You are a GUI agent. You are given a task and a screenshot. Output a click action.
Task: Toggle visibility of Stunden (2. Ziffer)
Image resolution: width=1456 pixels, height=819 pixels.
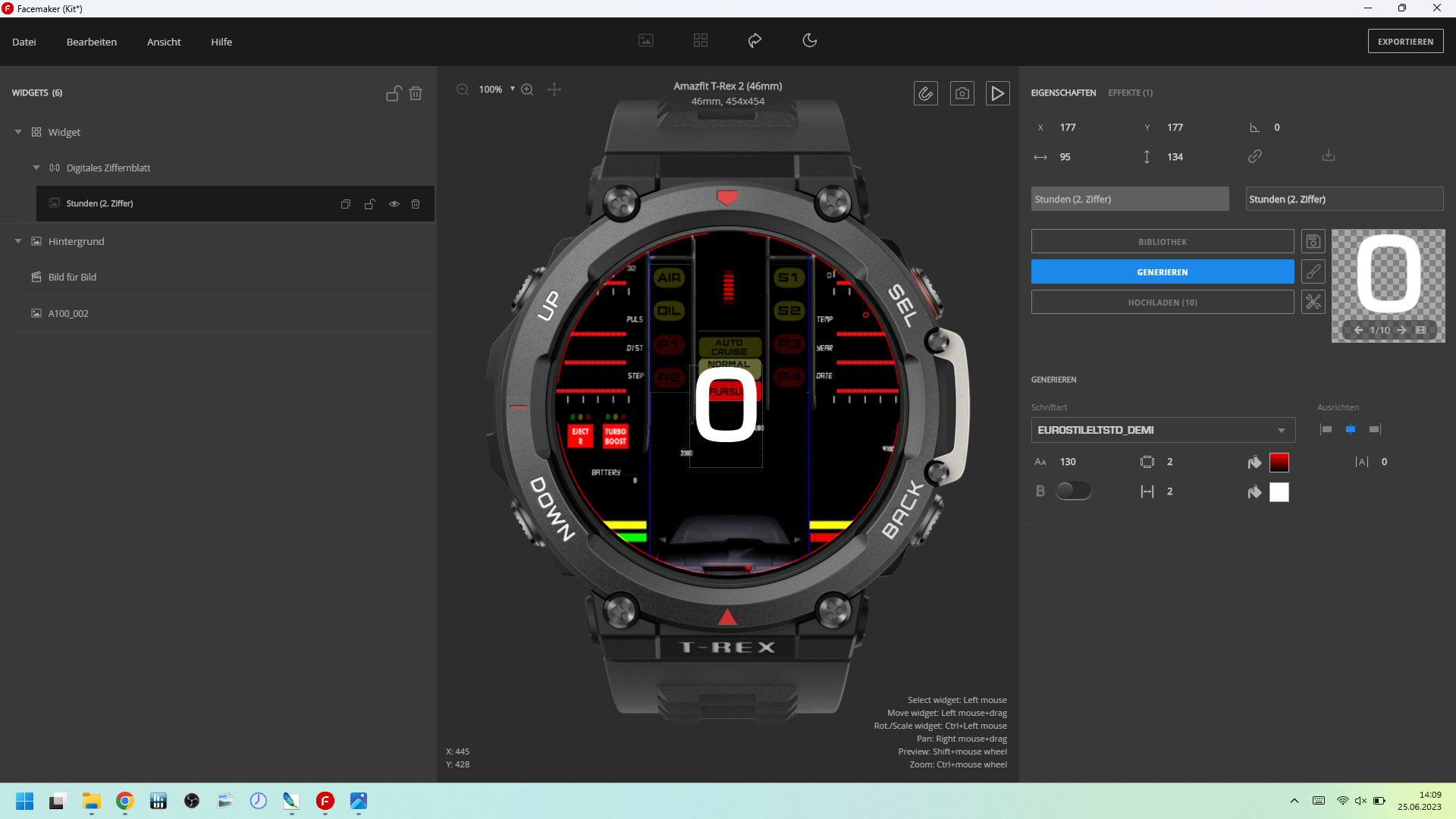394,204
